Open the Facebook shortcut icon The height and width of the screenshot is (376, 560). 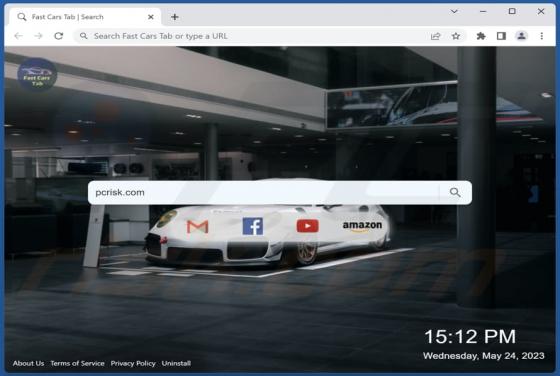point(253,226)
